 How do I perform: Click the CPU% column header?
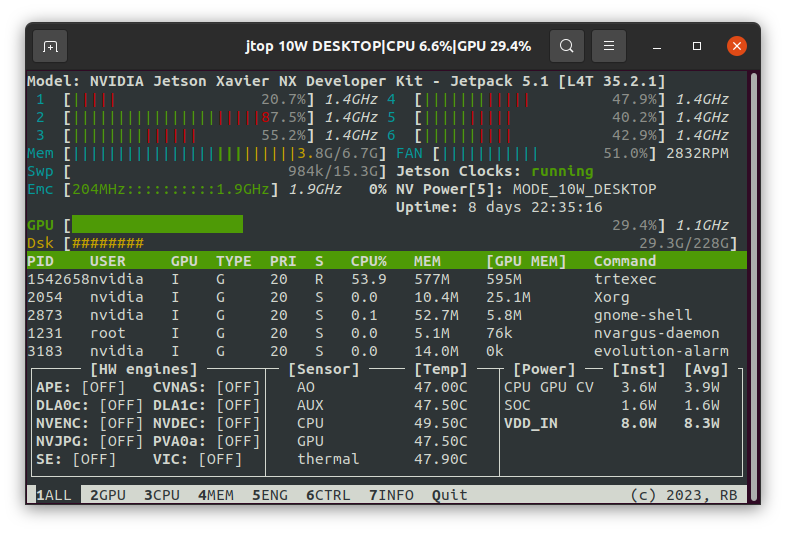[x=368, y=261]
